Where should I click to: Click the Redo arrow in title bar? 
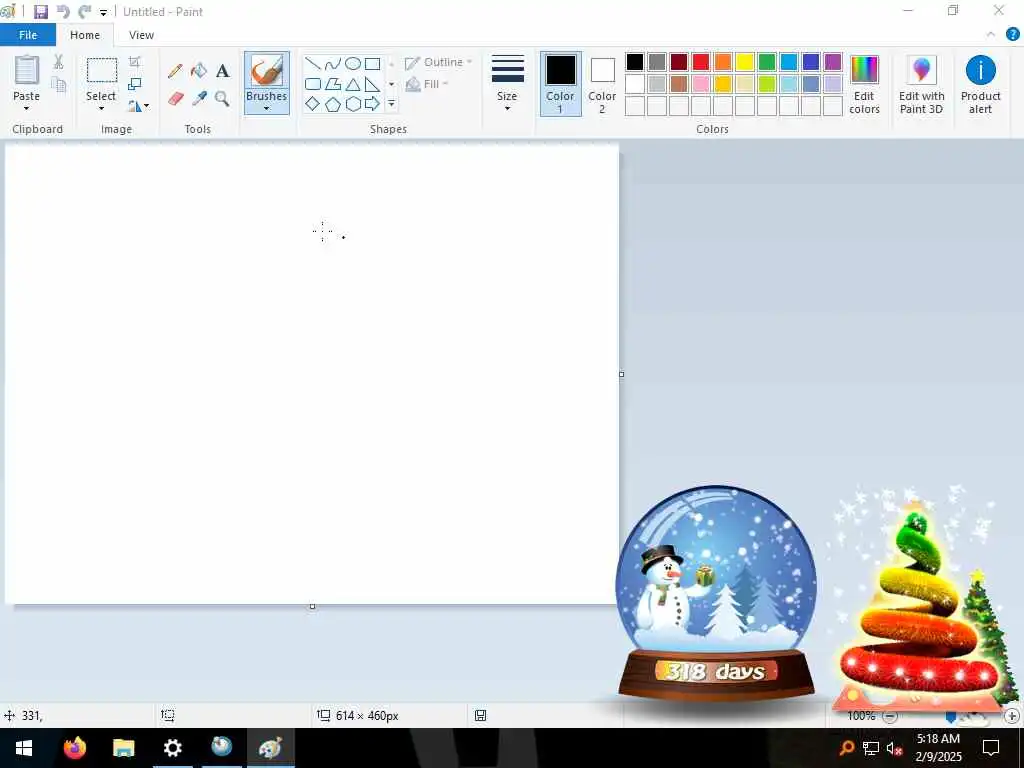84,12
